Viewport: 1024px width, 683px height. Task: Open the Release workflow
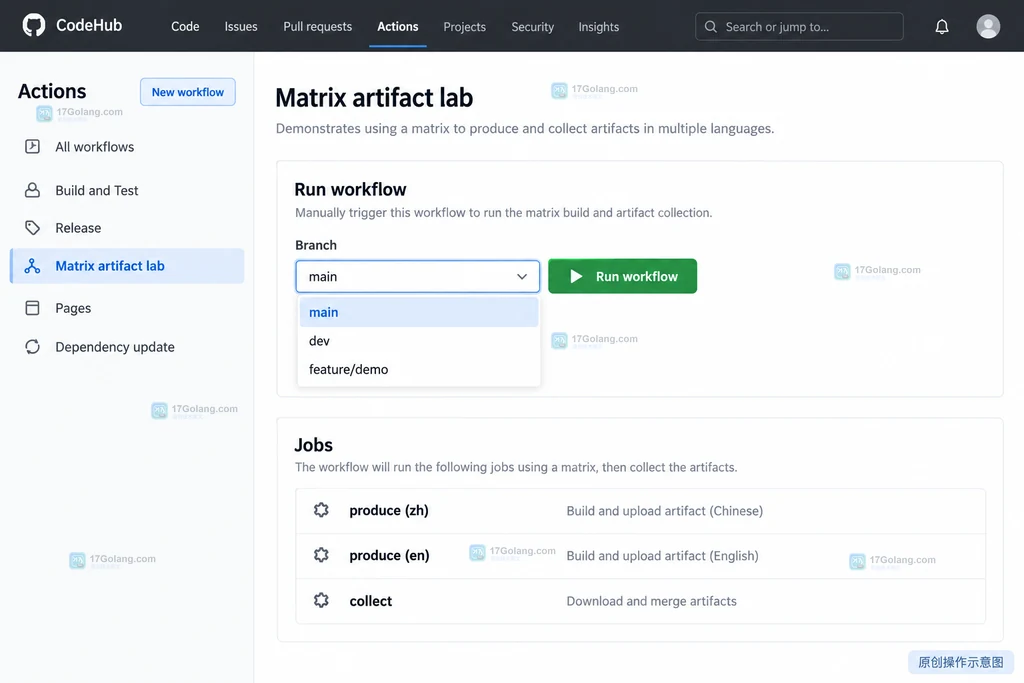click(127, 227)
